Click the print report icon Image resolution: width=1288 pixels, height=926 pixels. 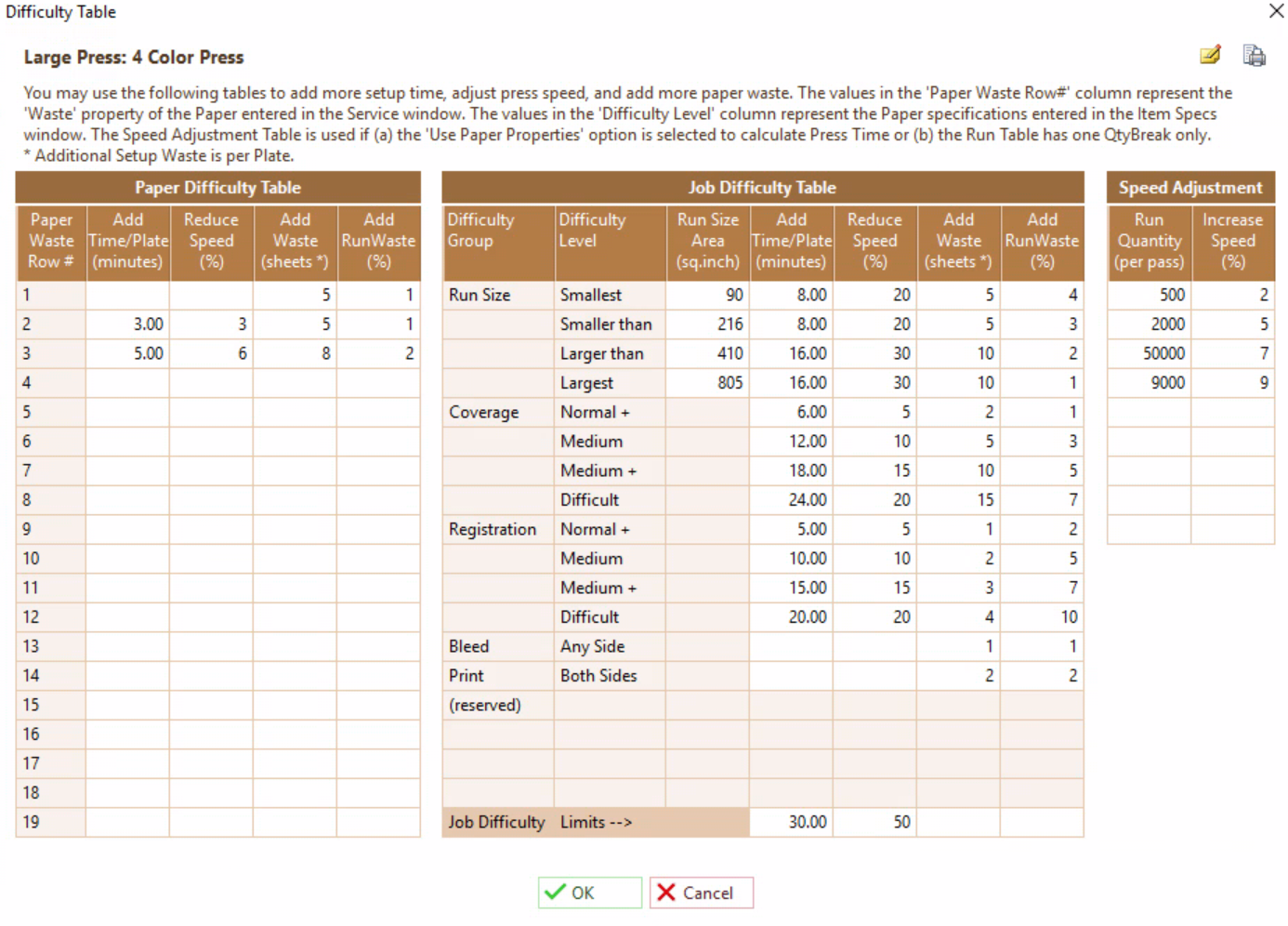[1254, 56]
